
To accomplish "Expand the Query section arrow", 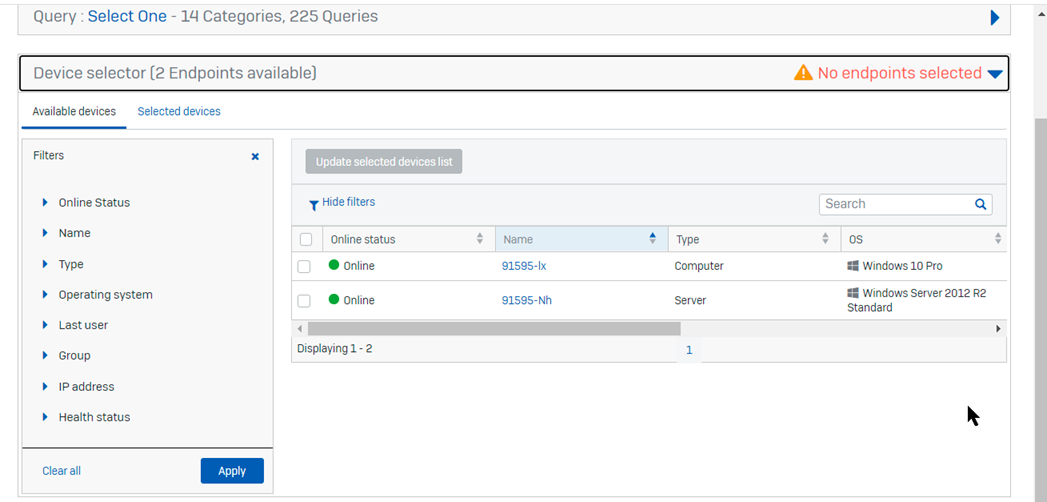I will [994, 18].
